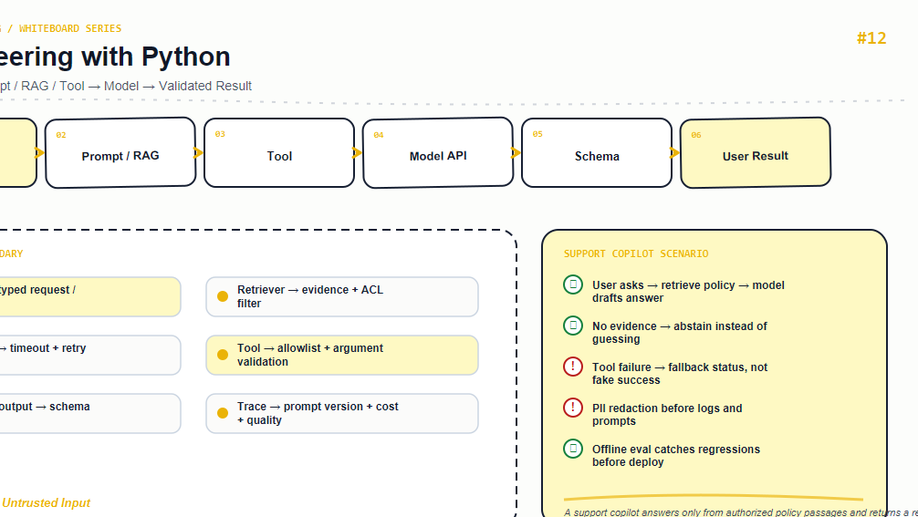Screen dimensions: 918x517
Task: Click text 'PII redaction before logs and prompts'
Action: coord(667,415)
